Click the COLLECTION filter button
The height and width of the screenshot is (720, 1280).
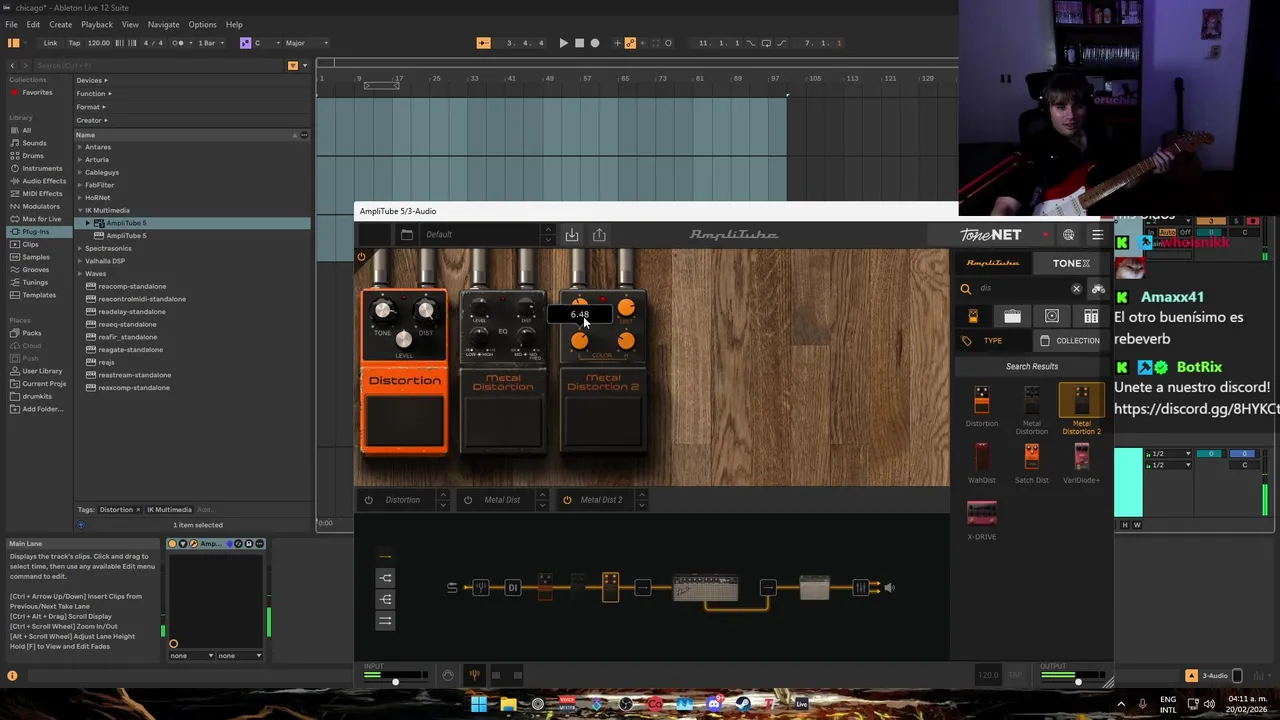click(1070, 341)
